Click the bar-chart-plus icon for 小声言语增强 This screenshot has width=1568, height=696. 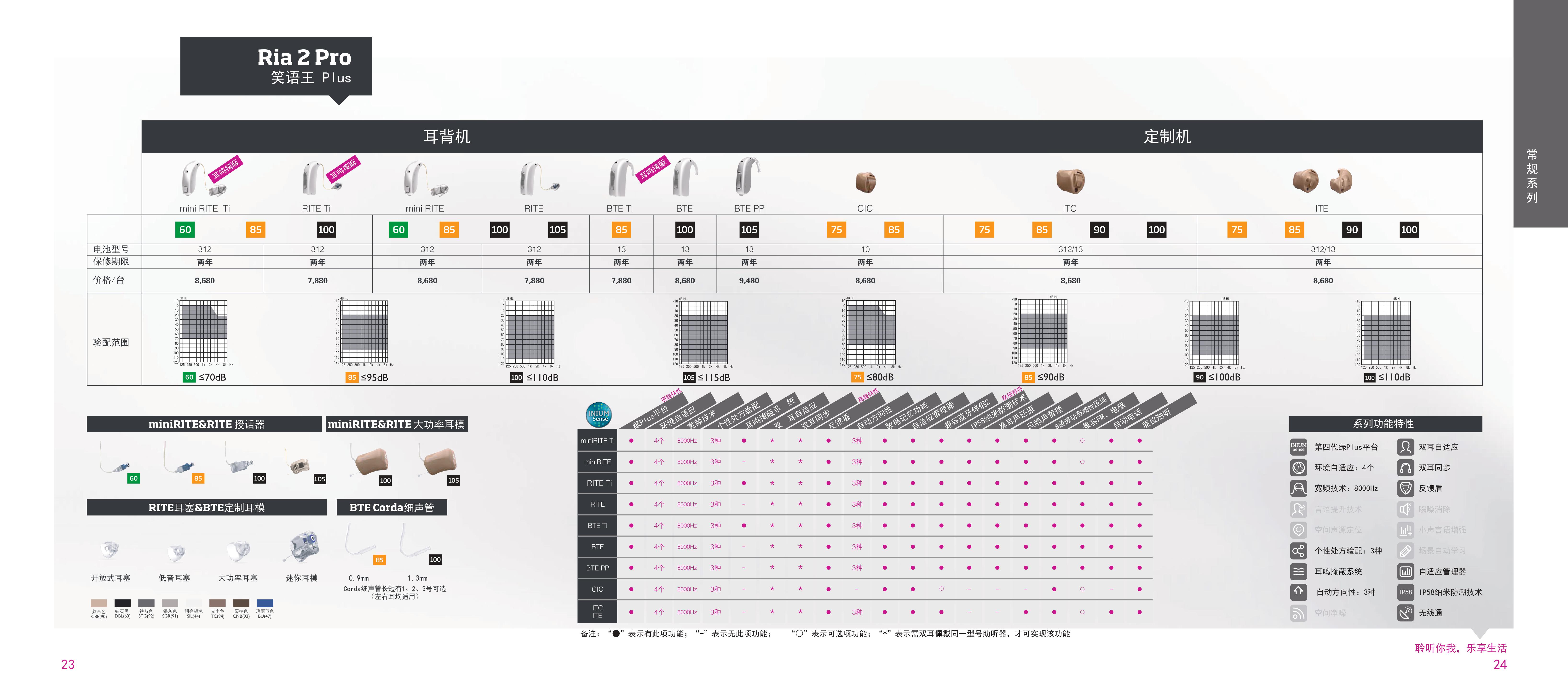(x=1406, y=530)
